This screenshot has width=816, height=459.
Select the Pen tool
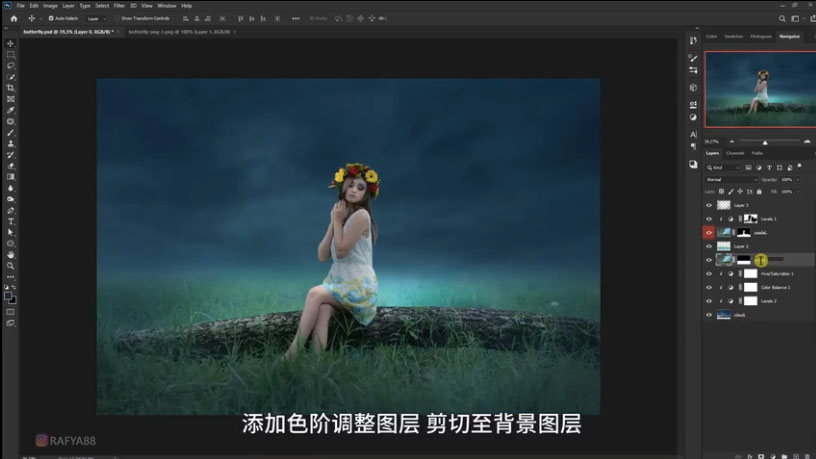(x=10, y=211)
